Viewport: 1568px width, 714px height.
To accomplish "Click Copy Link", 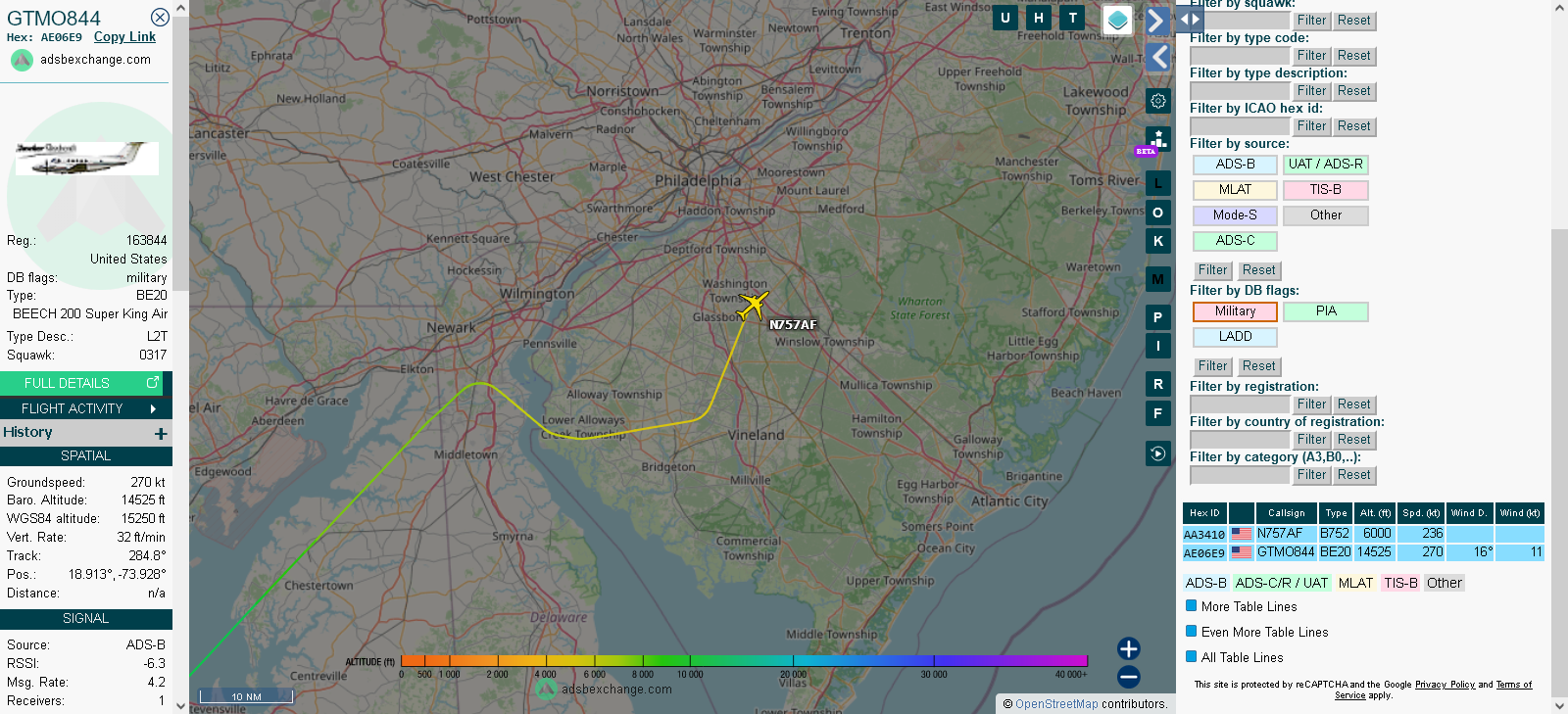I will click(124, 37).
